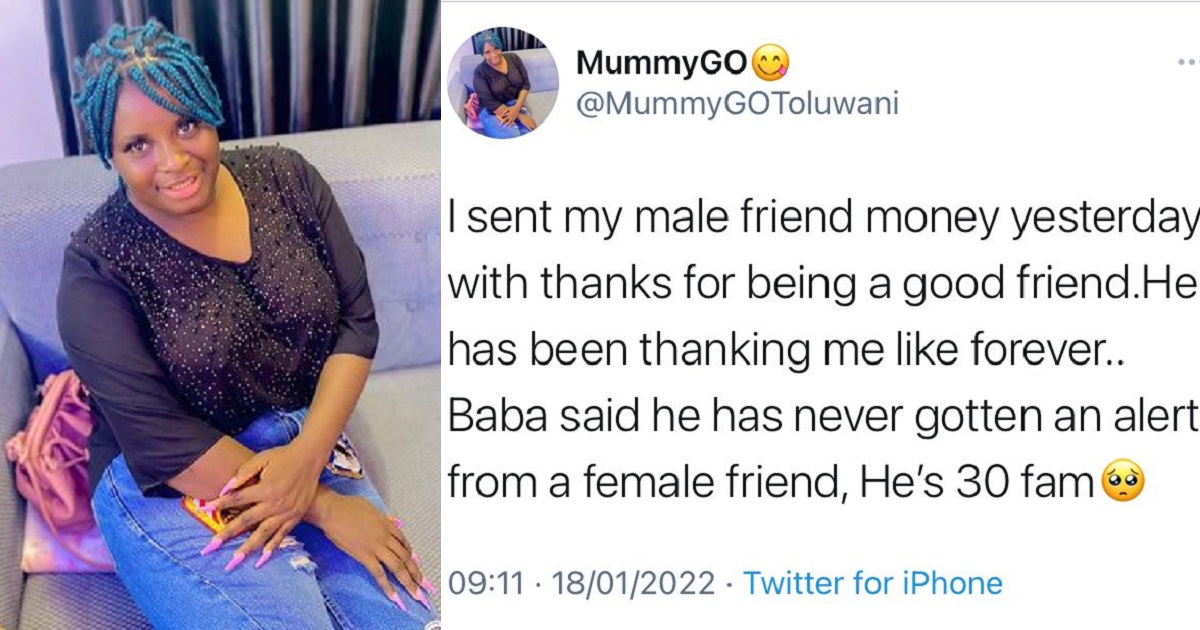Click the phone held in the photo

(205, 510)
